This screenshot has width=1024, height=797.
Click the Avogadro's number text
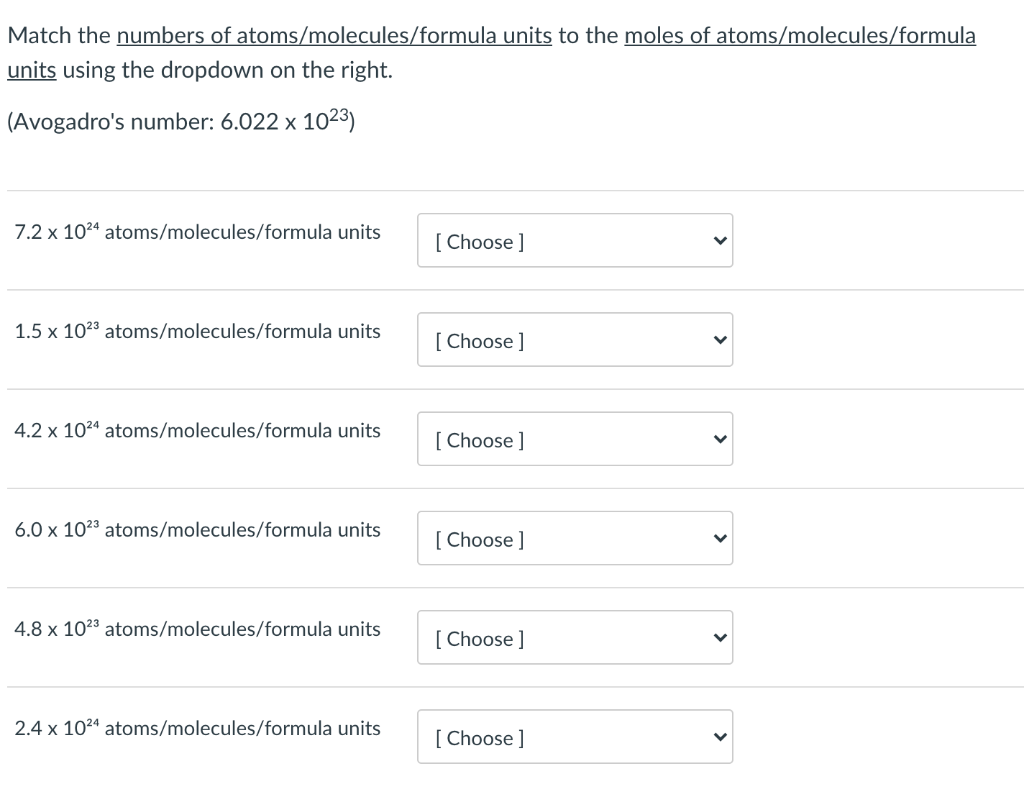[180, 121]
